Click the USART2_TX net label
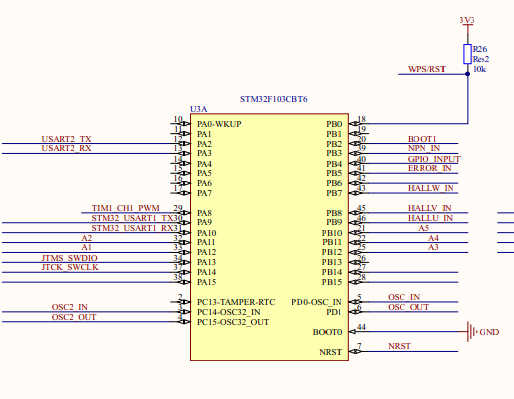The height and width of the screenshot is (399, 514). point(66,139)
